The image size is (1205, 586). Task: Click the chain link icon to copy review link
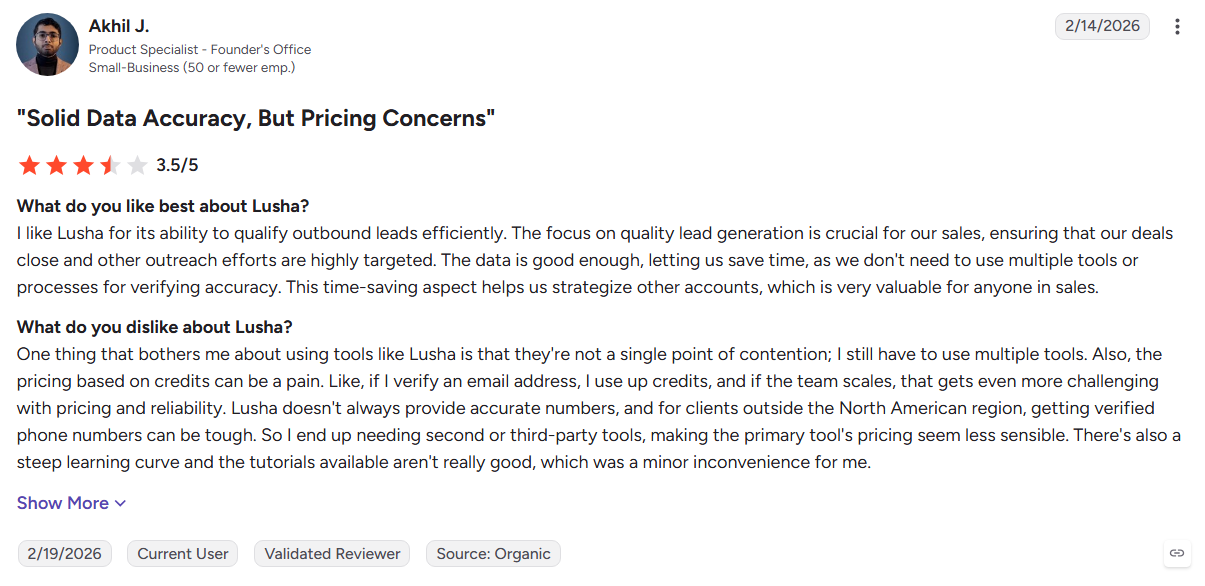1177,553
